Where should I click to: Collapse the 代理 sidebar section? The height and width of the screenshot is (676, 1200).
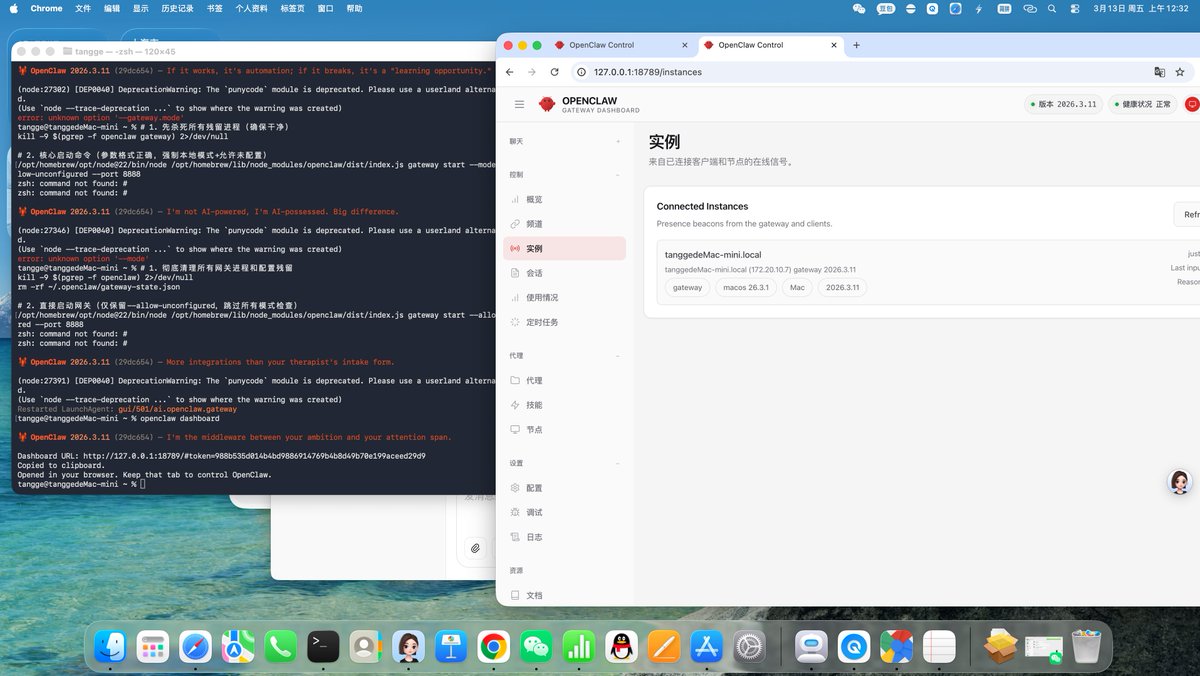point(617,356)
